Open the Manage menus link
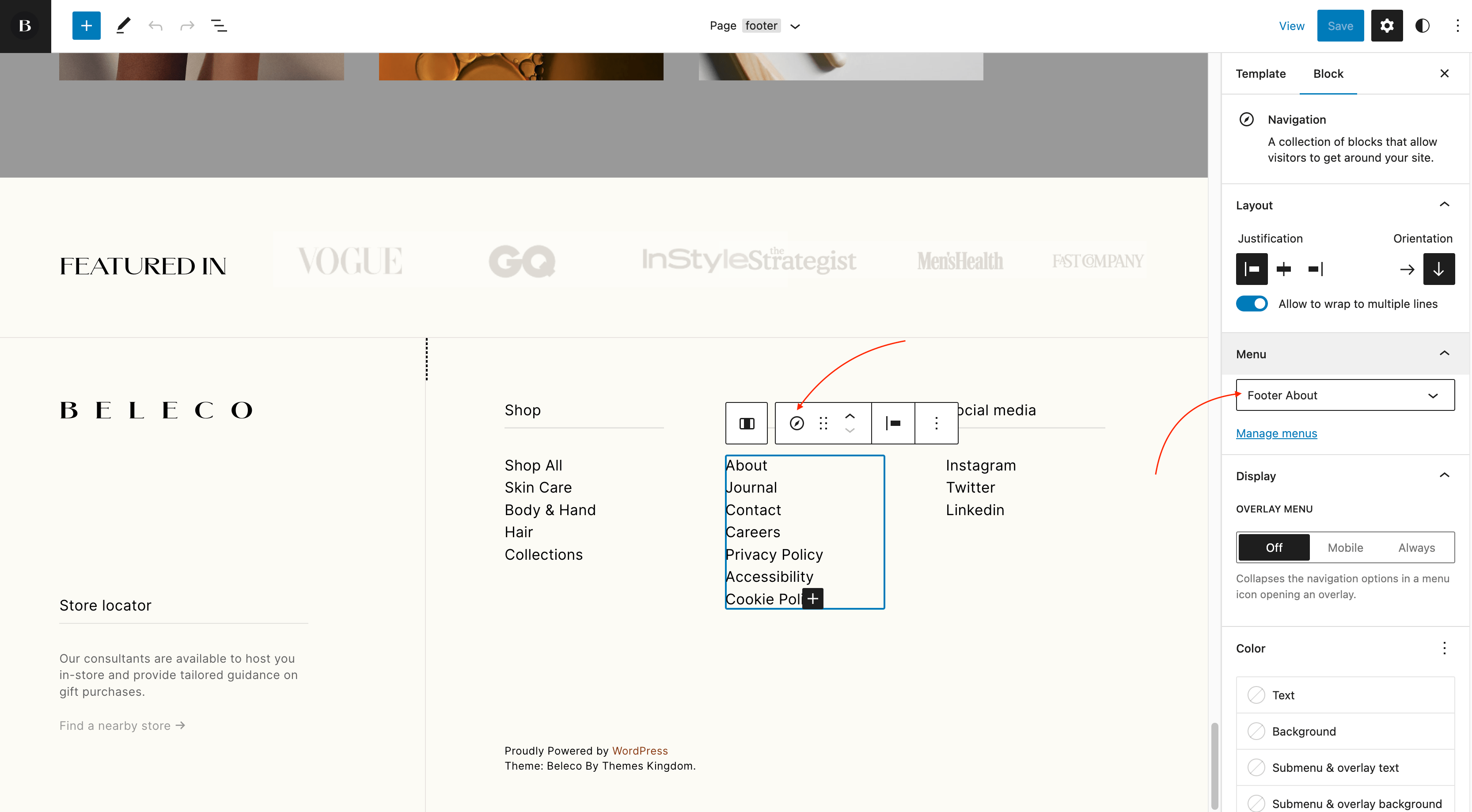 pyautogui.click(x=1276, y=433)
